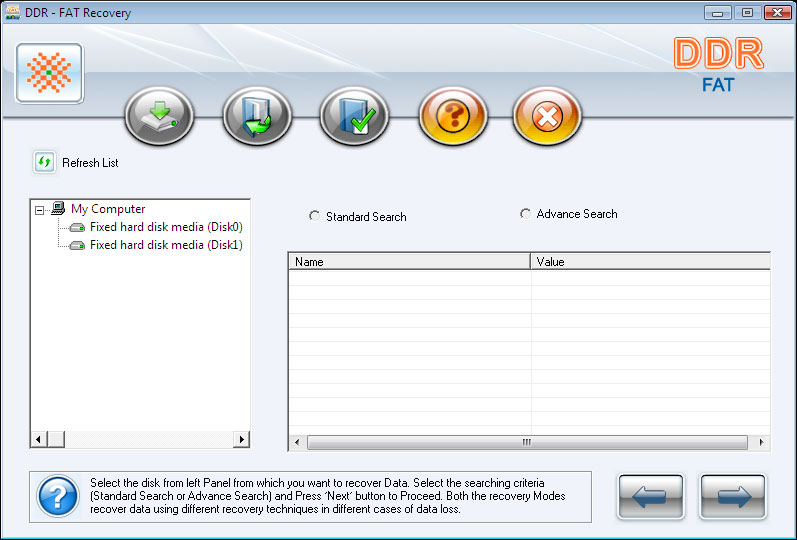797x540 pixels.
Task: Click the Value column header
Action: click(651, 261)
